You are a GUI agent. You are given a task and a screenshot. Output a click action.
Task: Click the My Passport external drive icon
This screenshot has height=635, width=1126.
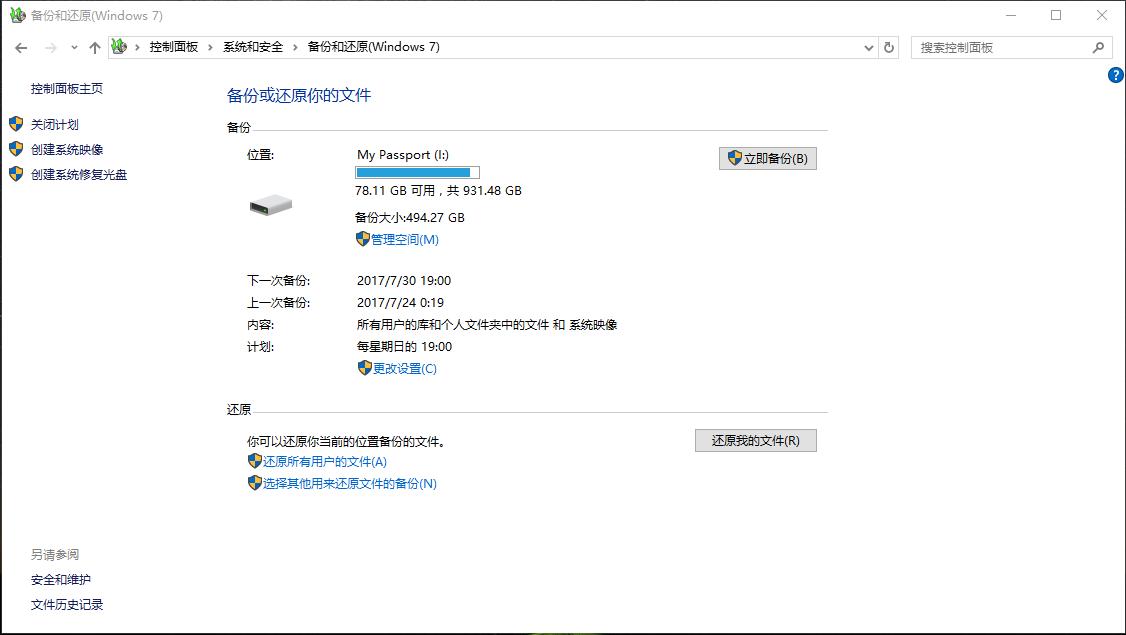[x=268, y=205]
